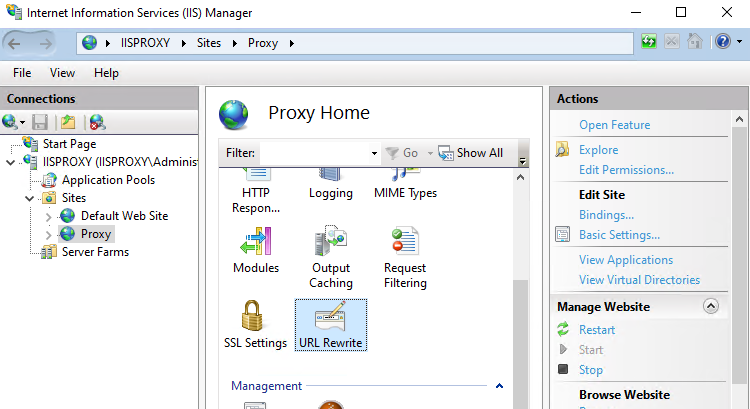Click the feature list scroll-up arrow
This screenshot has width=750, height=409.
(x=521, y=177)
